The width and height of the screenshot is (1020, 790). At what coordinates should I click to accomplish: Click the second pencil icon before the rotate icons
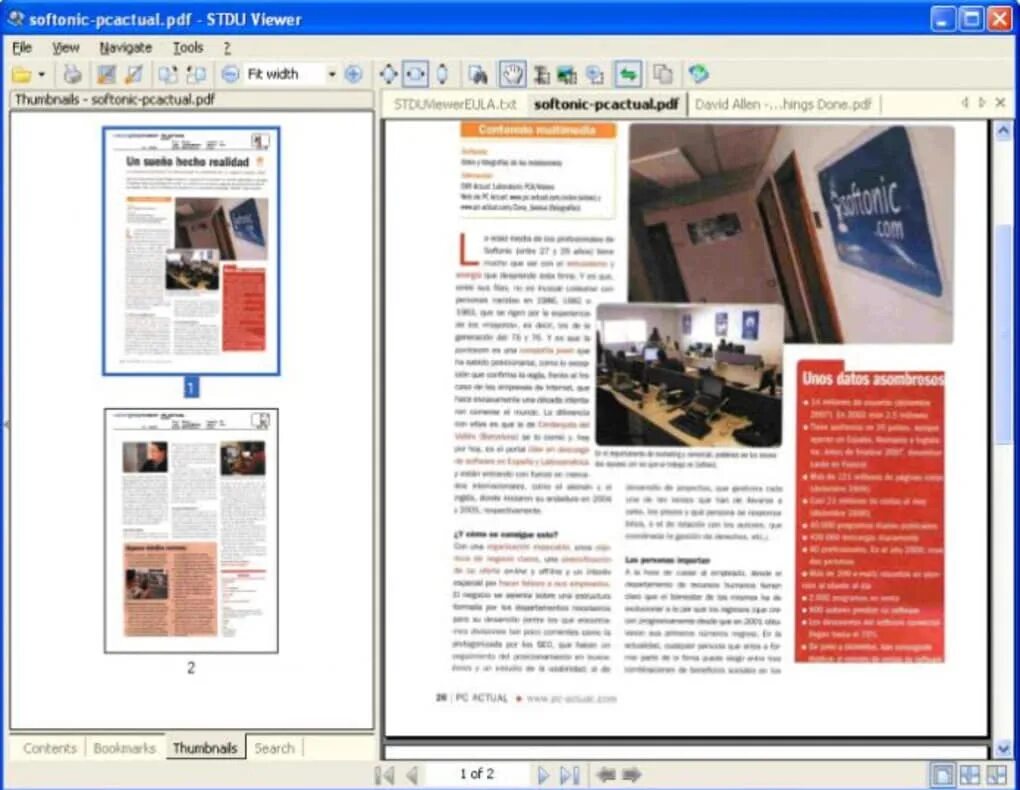[134, 75]
